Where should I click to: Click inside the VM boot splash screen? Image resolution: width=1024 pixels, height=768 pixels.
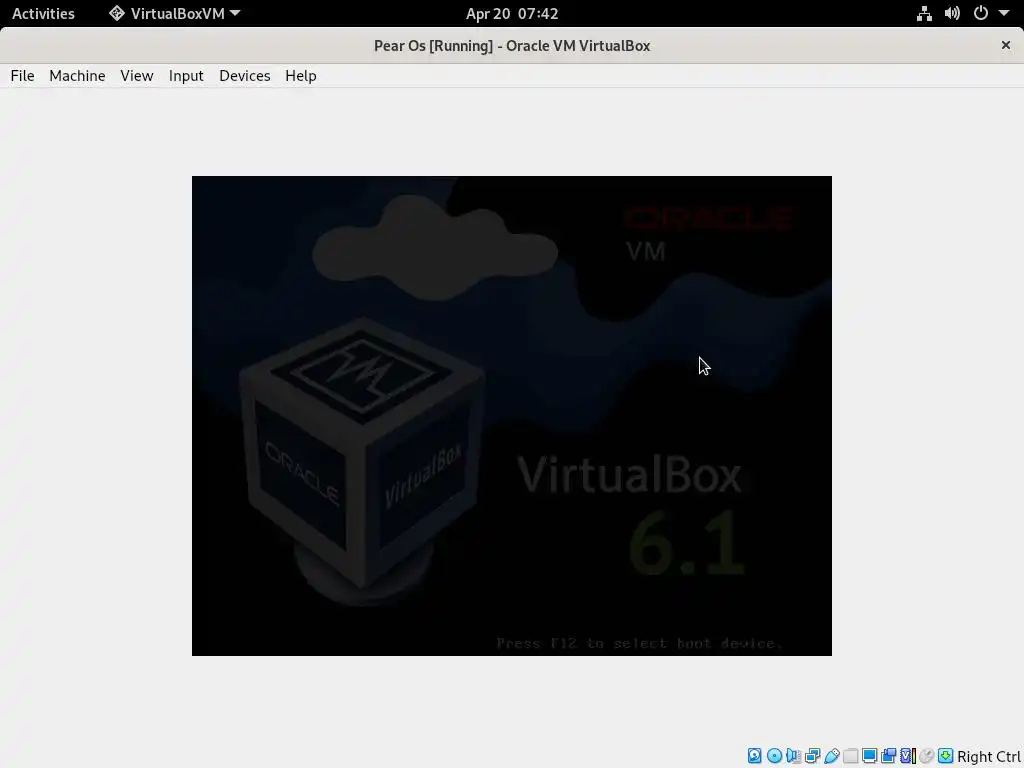pos(511,415)
